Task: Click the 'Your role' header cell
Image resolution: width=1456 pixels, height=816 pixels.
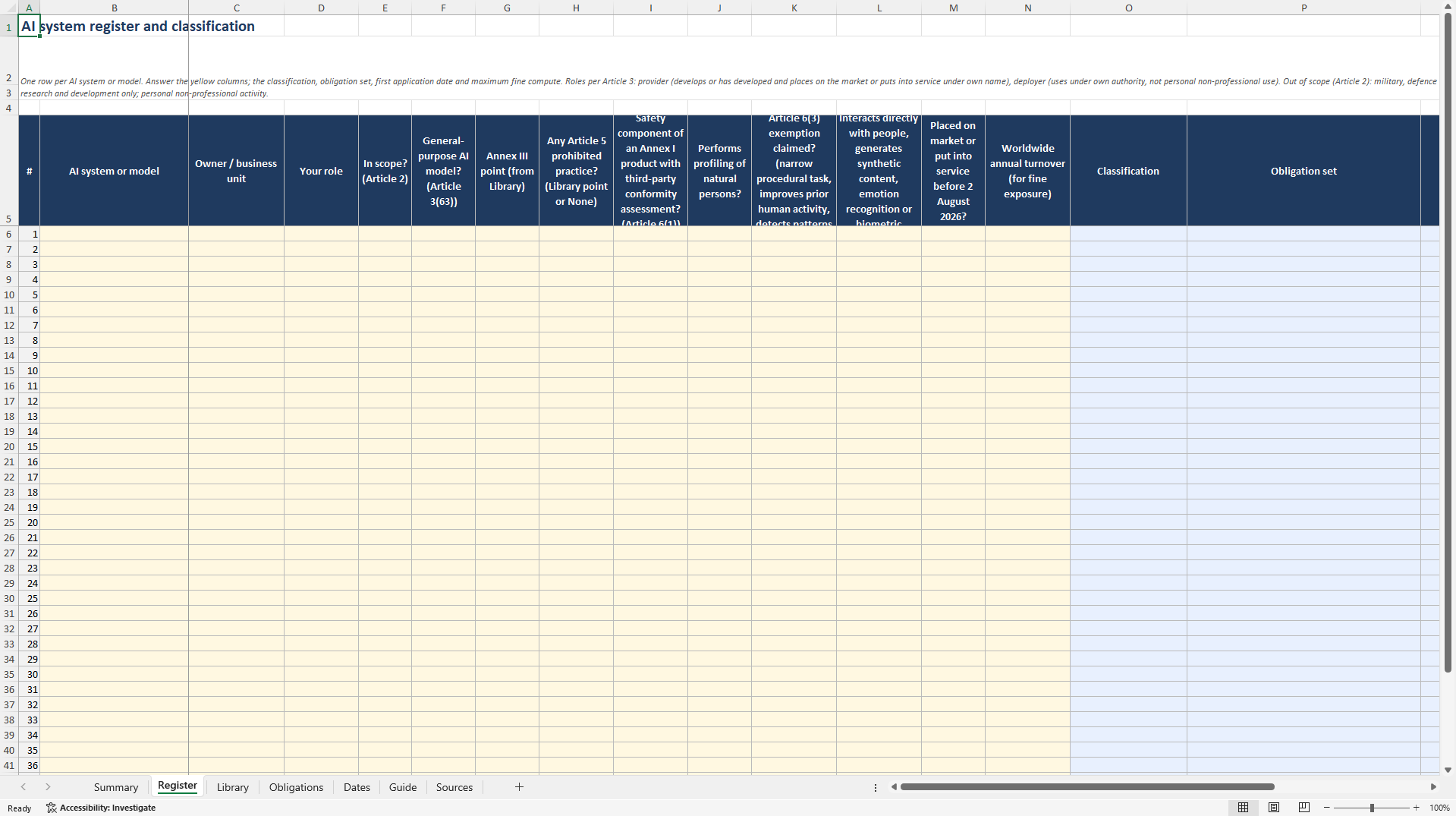Action: pyautogui.click(x=321, y=171)
